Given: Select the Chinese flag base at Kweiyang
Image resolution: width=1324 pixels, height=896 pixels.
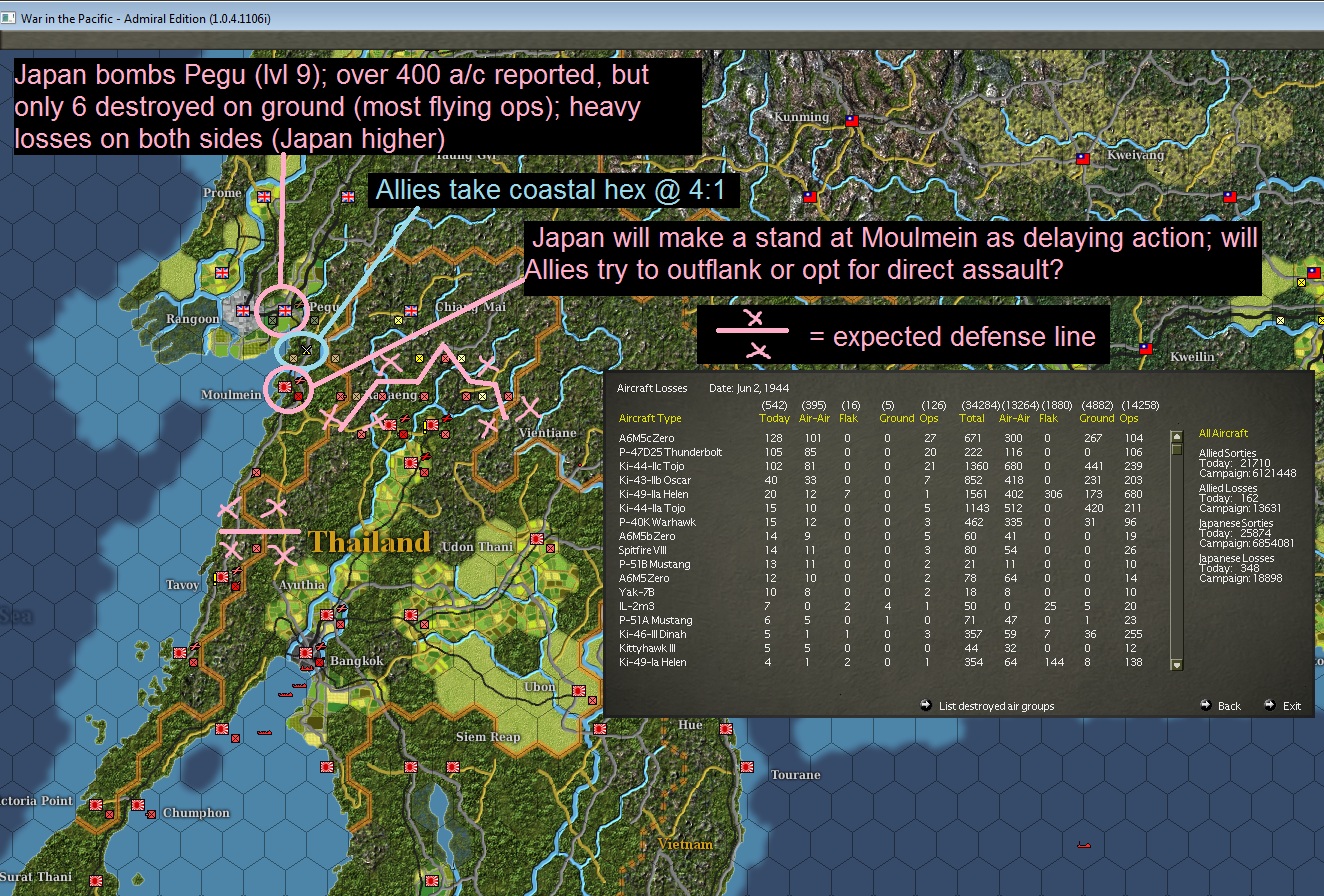Looking at the screenshot, I should click(x=1082, y=159).
